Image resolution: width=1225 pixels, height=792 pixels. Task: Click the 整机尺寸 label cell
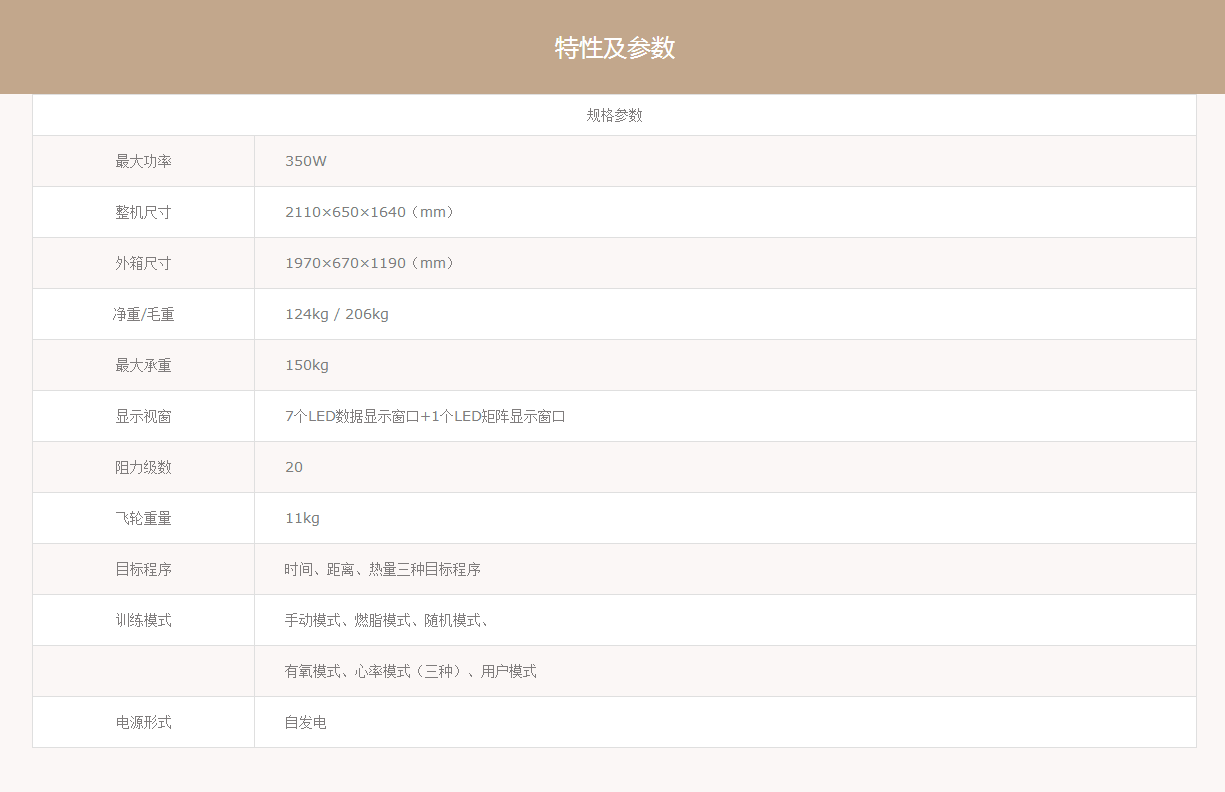tap(143, 212)
